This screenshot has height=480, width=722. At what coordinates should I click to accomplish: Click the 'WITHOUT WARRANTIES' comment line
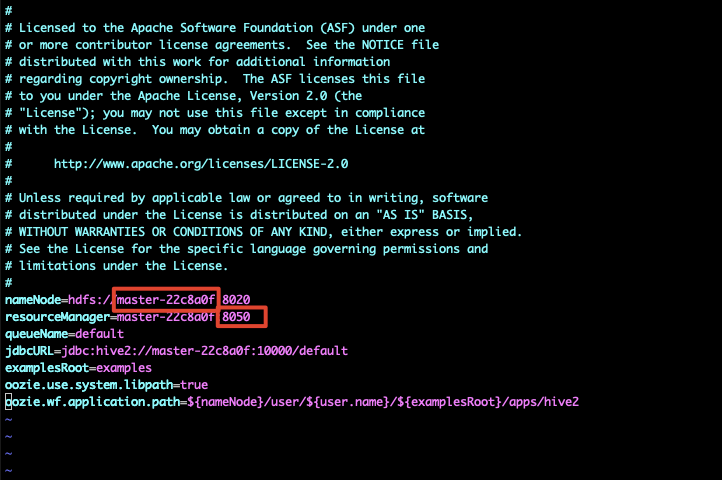pyautogui.click(x=263, y=232)
